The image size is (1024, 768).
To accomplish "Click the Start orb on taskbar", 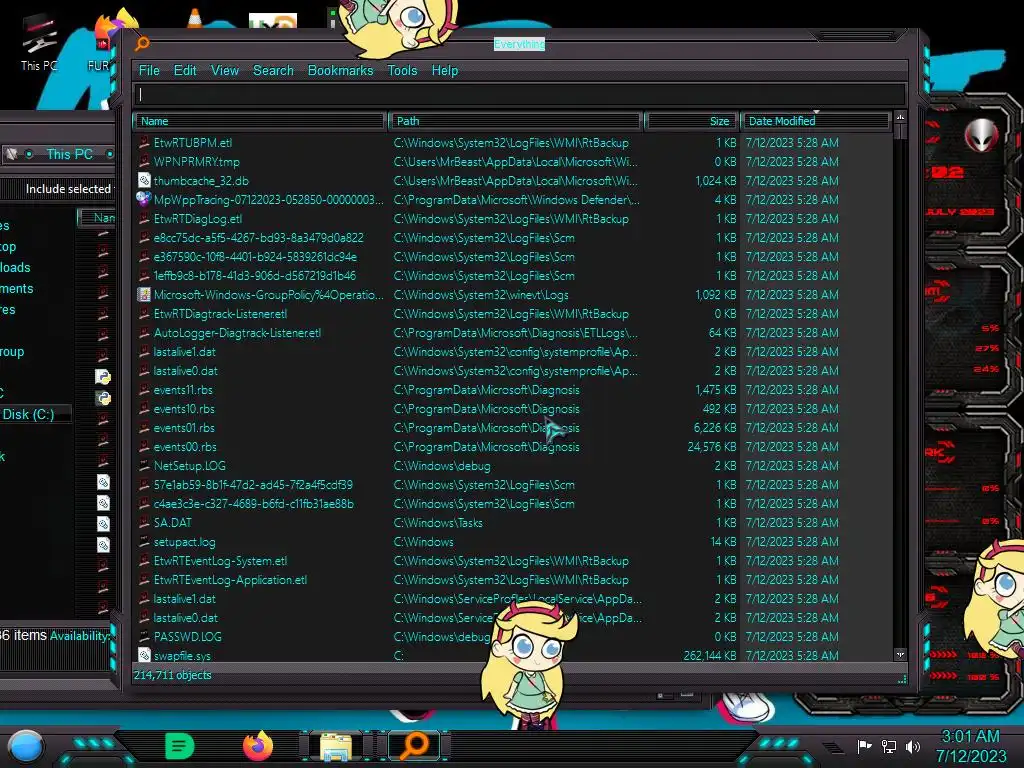I will pos(25,747).
